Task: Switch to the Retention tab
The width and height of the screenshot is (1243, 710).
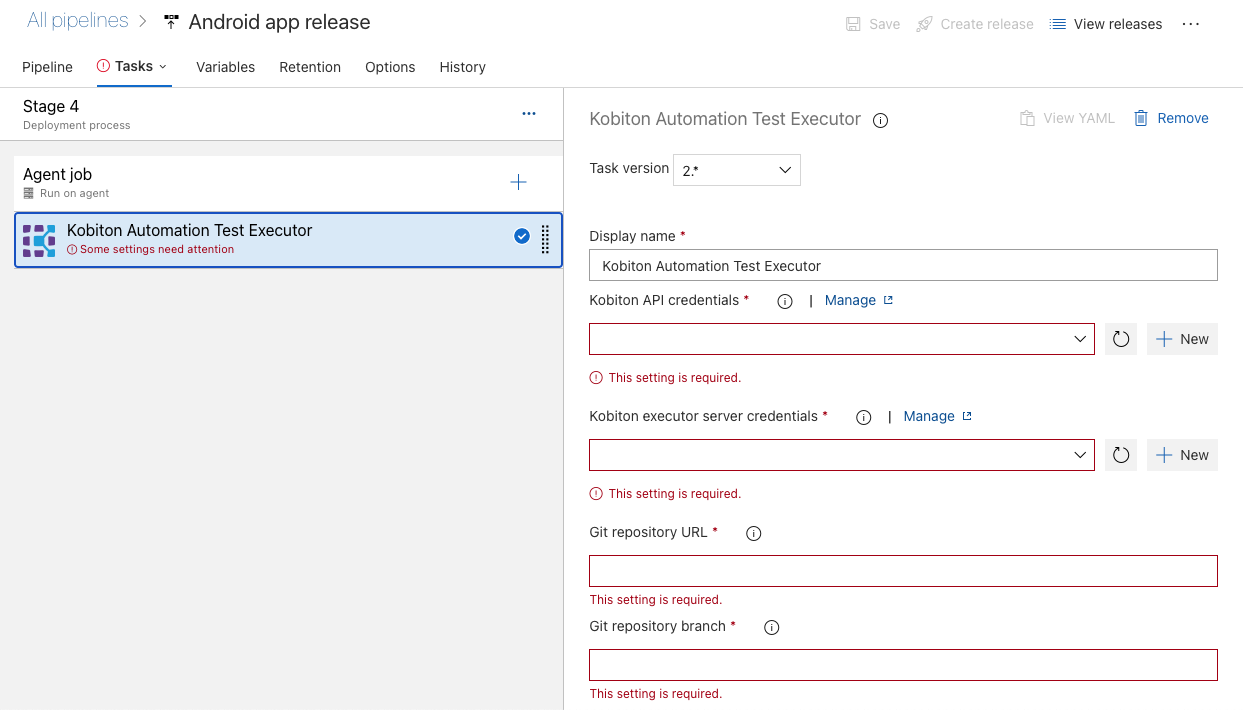Action: (310, 67)
